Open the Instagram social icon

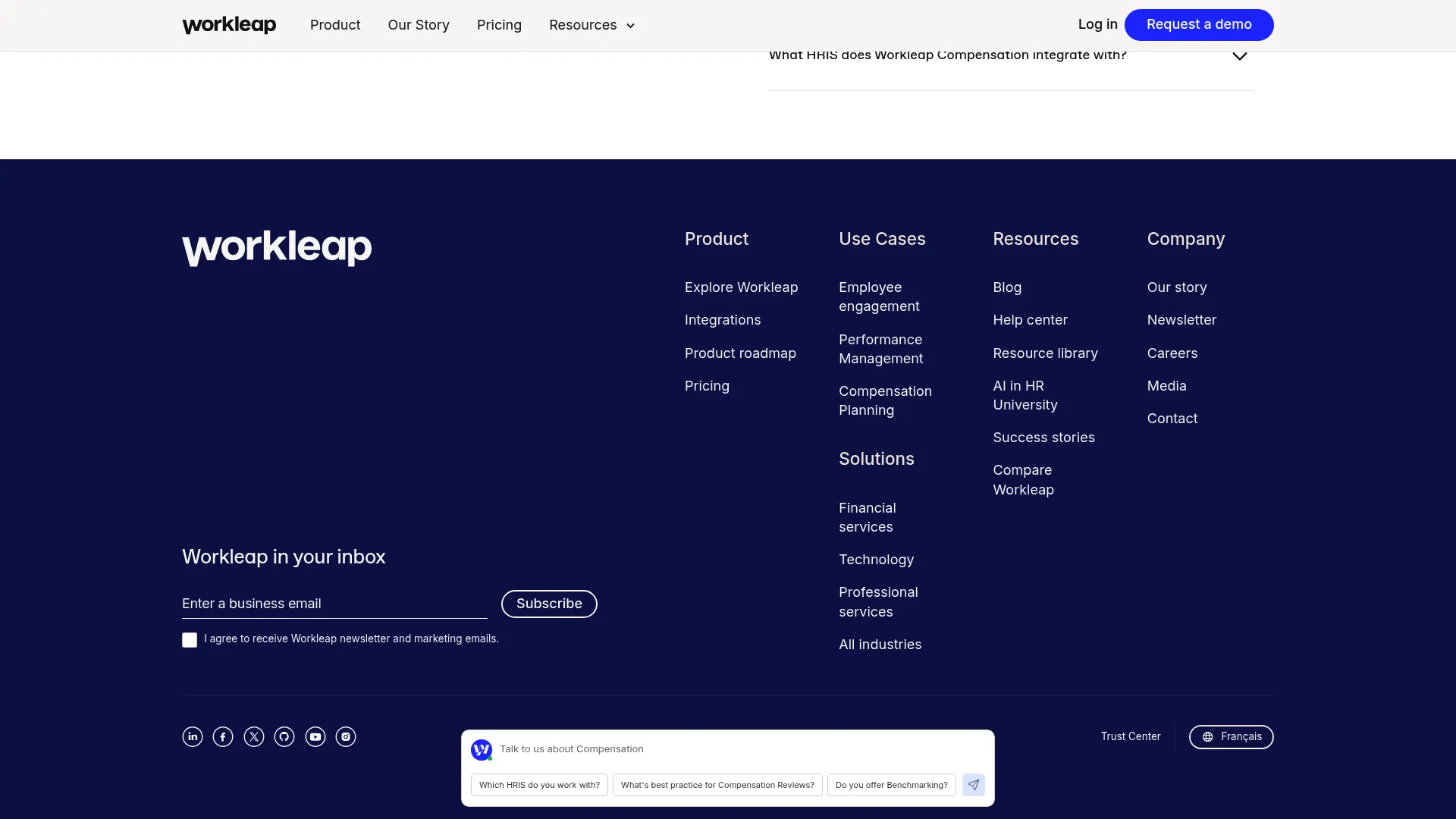tap(346, 736)
